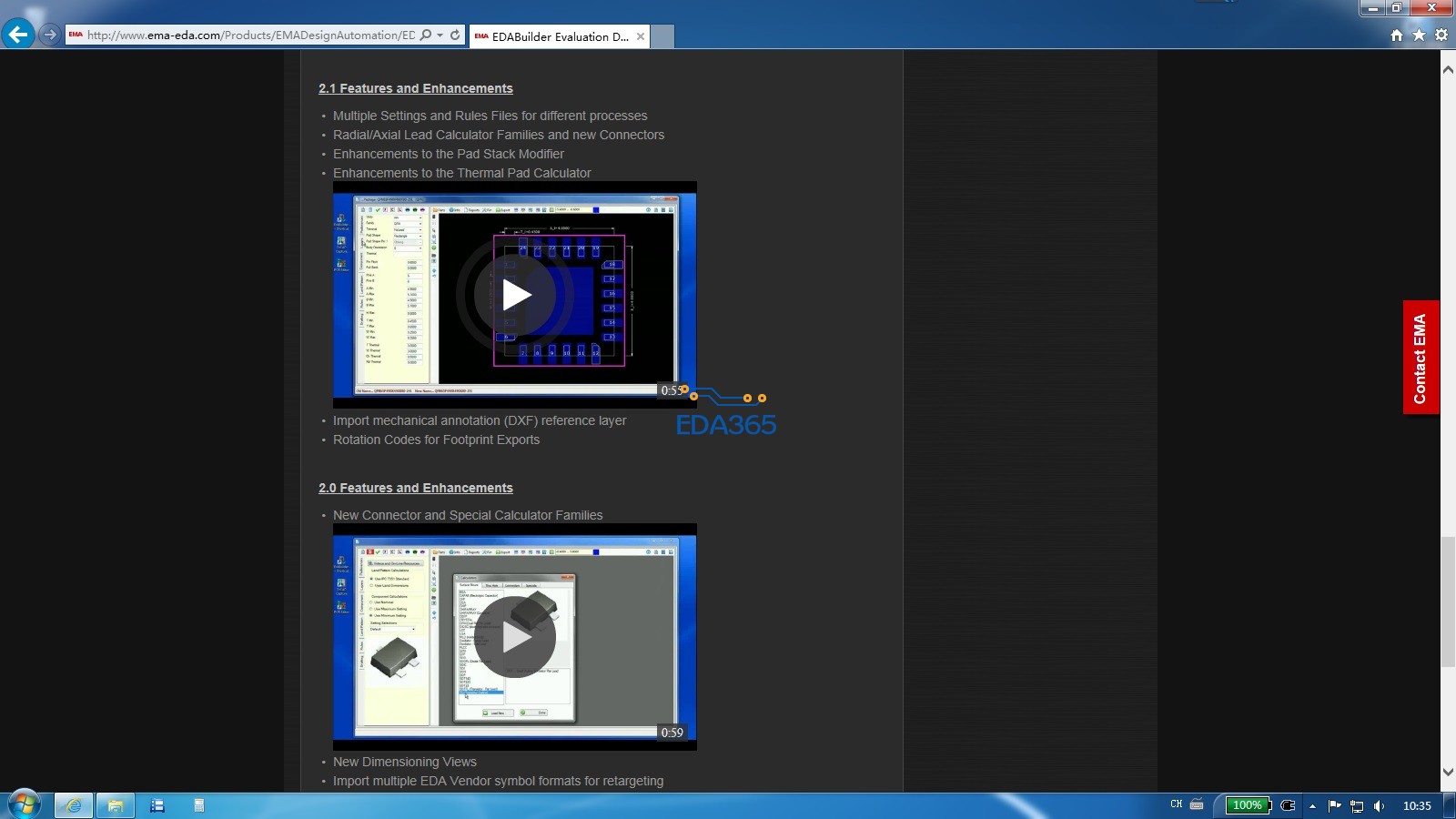Open the address bar autocomplete dropdown arrow
1456x819 pixels.
coord(440,35)
